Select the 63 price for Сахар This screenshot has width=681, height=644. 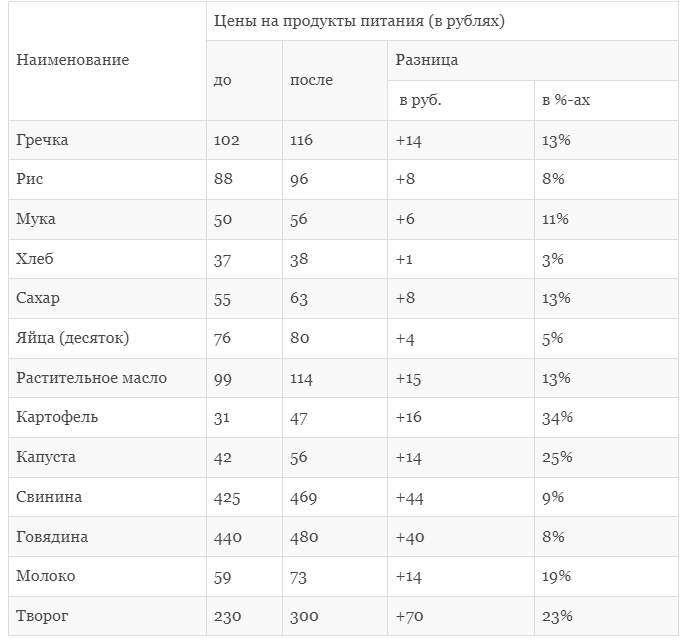pos(301,298)
